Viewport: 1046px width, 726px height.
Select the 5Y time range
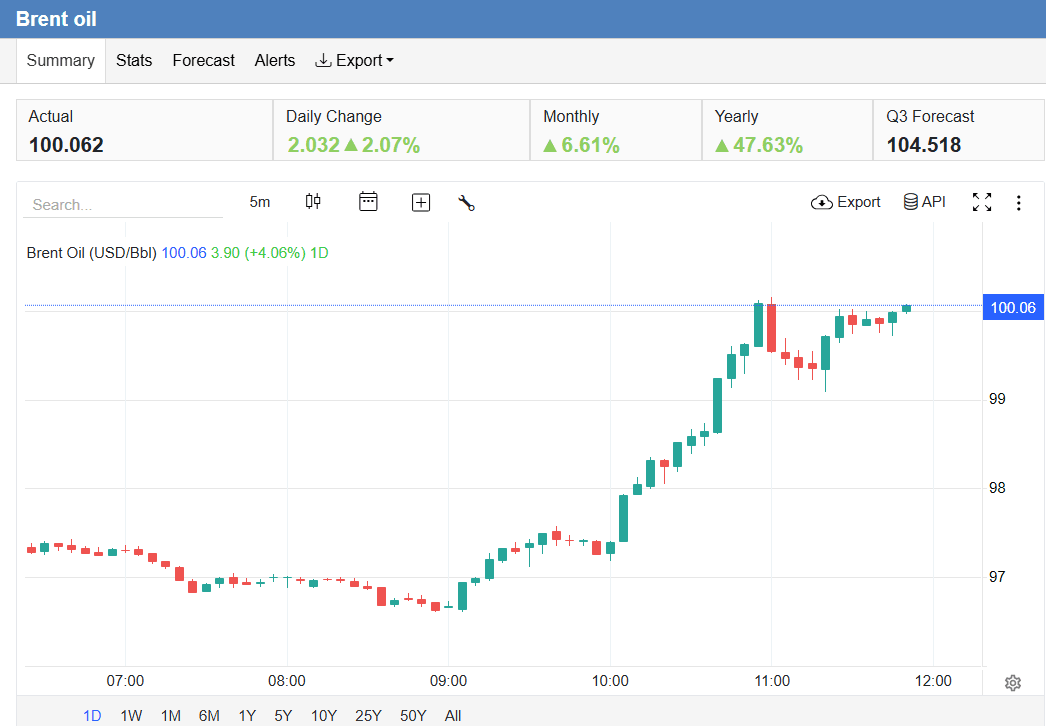pos(284,715)
